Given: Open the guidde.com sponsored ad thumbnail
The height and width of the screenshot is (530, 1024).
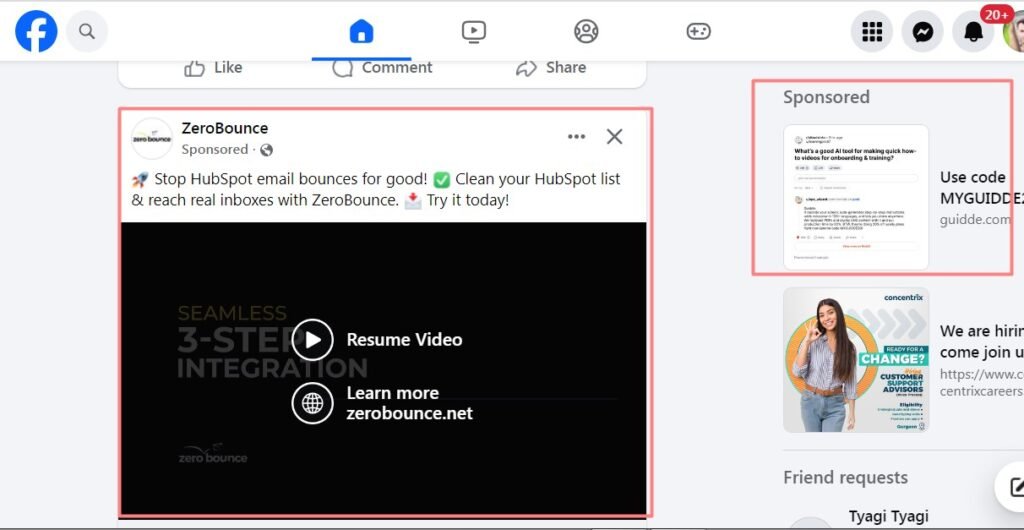Looking at the screenshot, I should [x=855, y=197].
